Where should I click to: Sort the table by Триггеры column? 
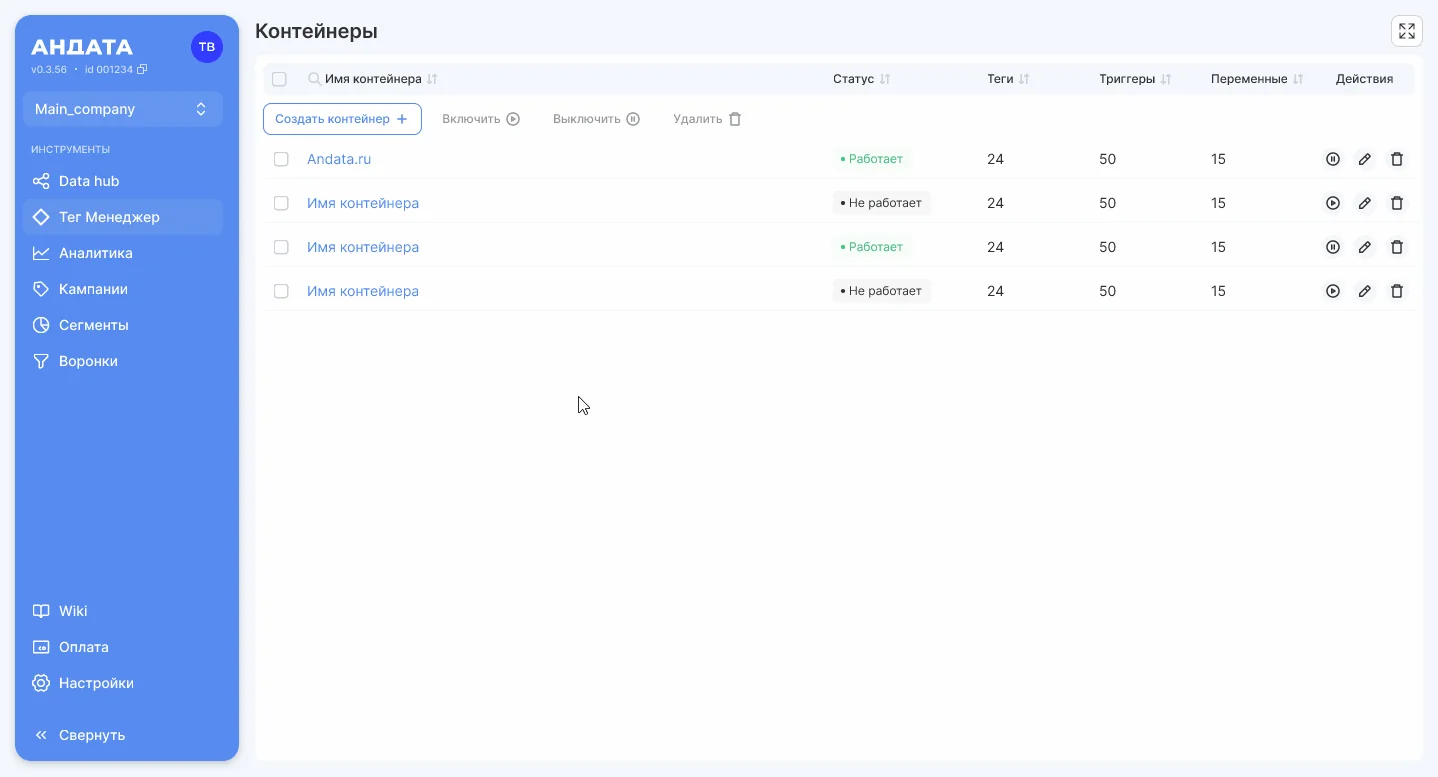(x=1166, y=79)
